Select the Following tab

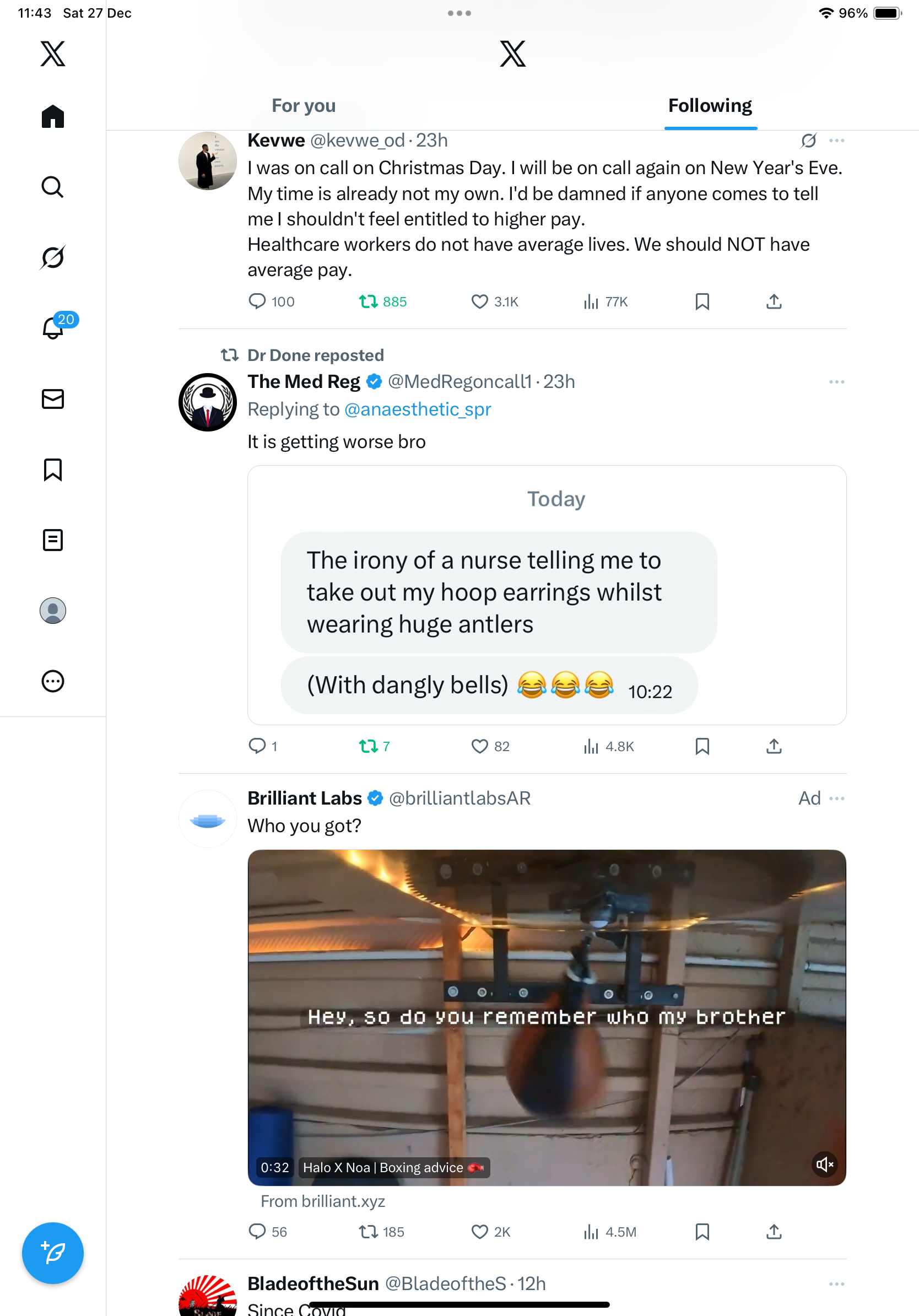coord(710,106)
